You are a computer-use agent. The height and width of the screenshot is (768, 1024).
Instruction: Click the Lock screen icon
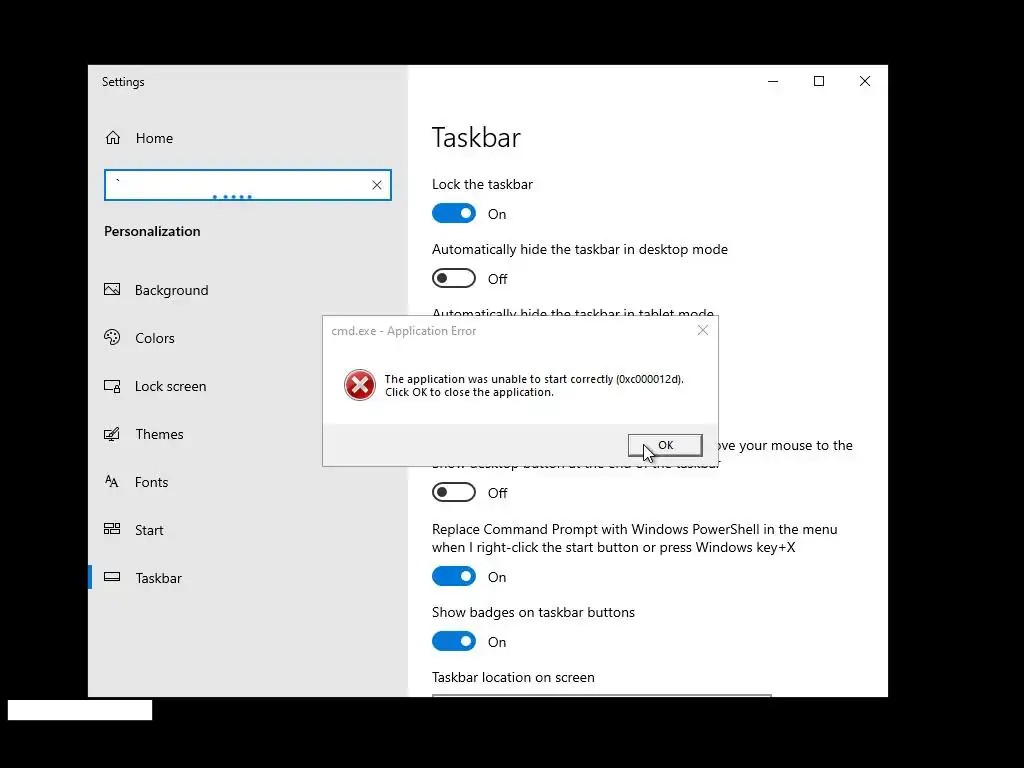112,386
